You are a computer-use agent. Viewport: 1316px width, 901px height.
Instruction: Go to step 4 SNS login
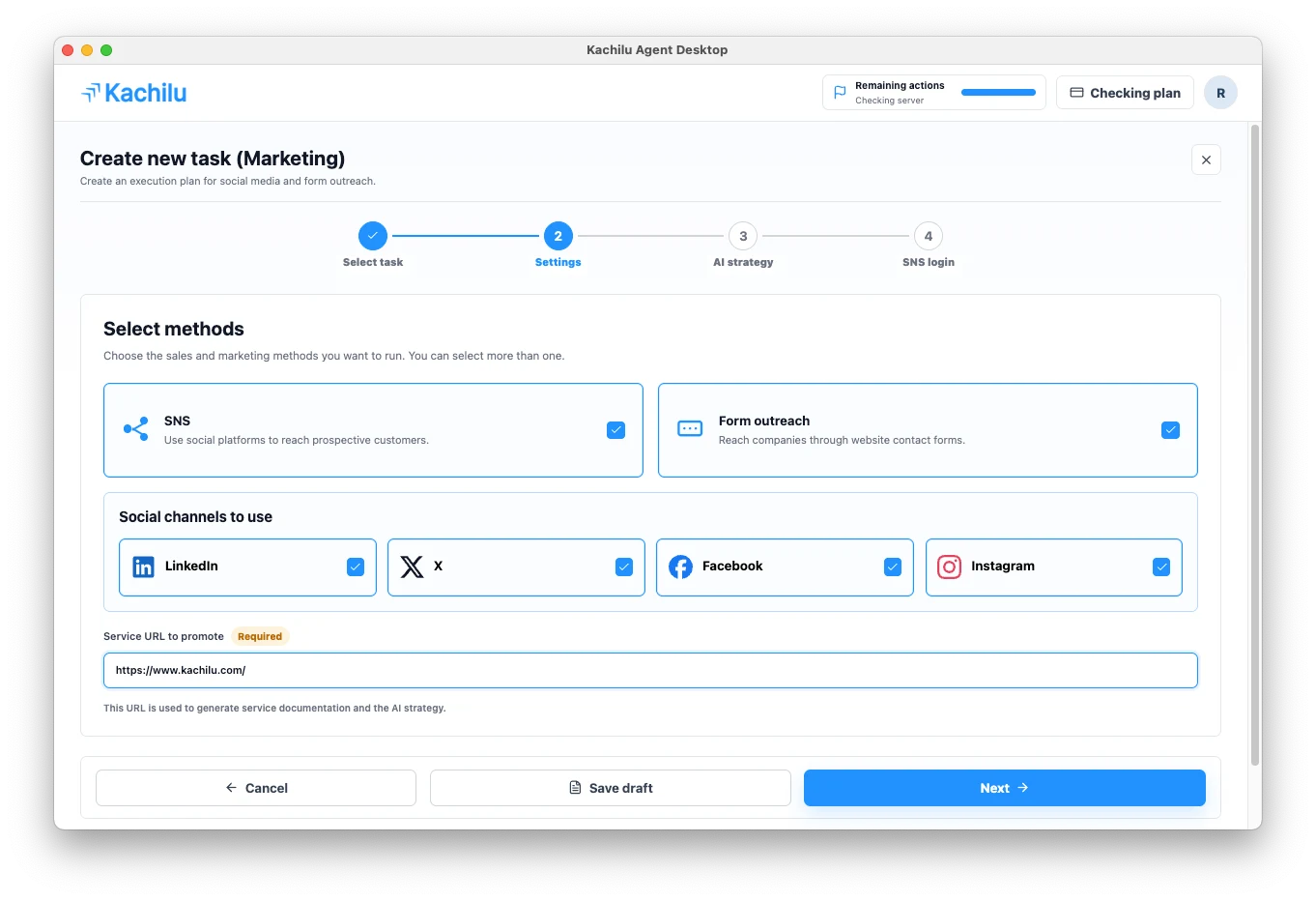coord(929,236)
